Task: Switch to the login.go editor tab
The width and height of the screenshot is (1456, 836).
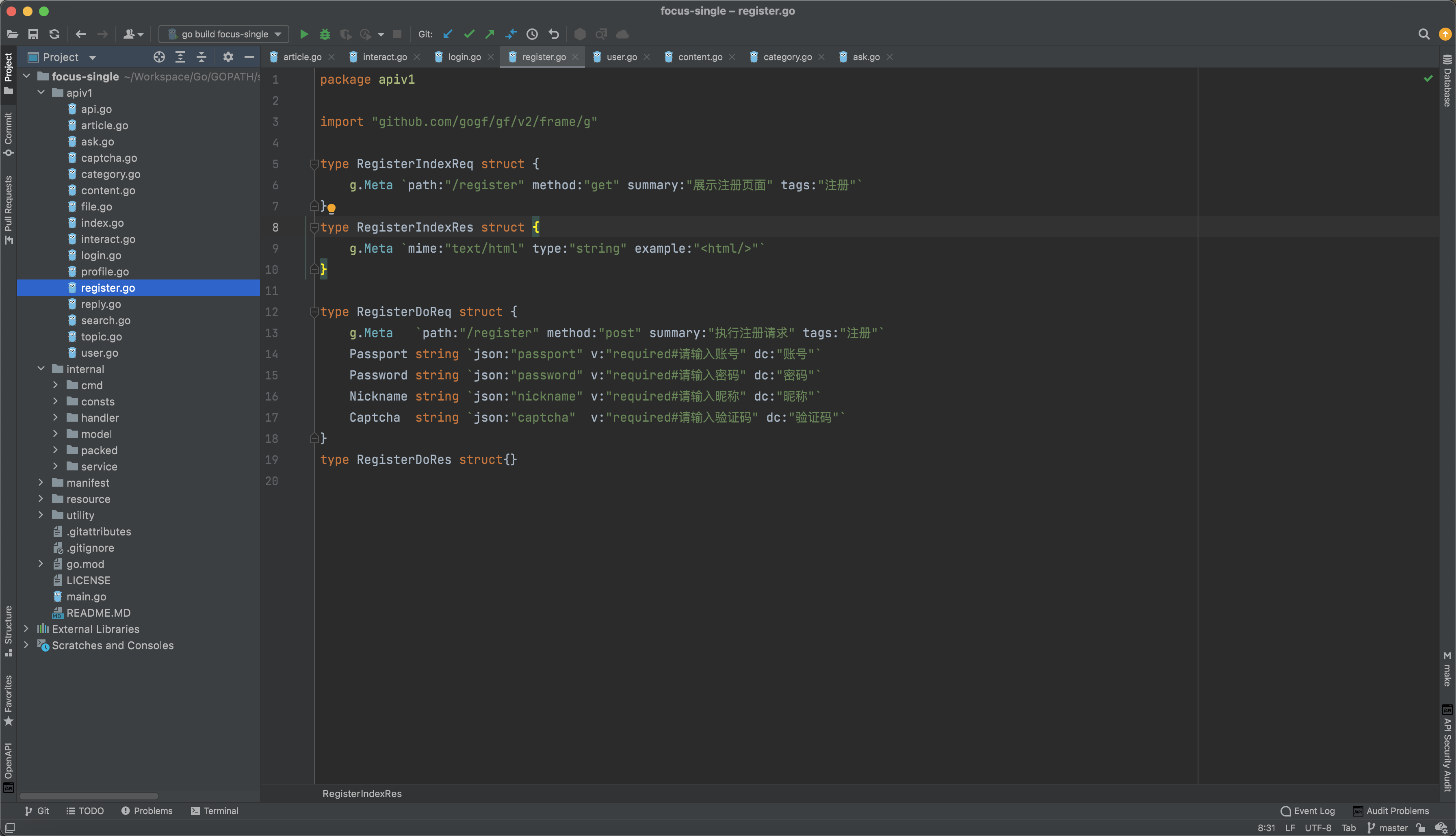Action: coord(464,57)
